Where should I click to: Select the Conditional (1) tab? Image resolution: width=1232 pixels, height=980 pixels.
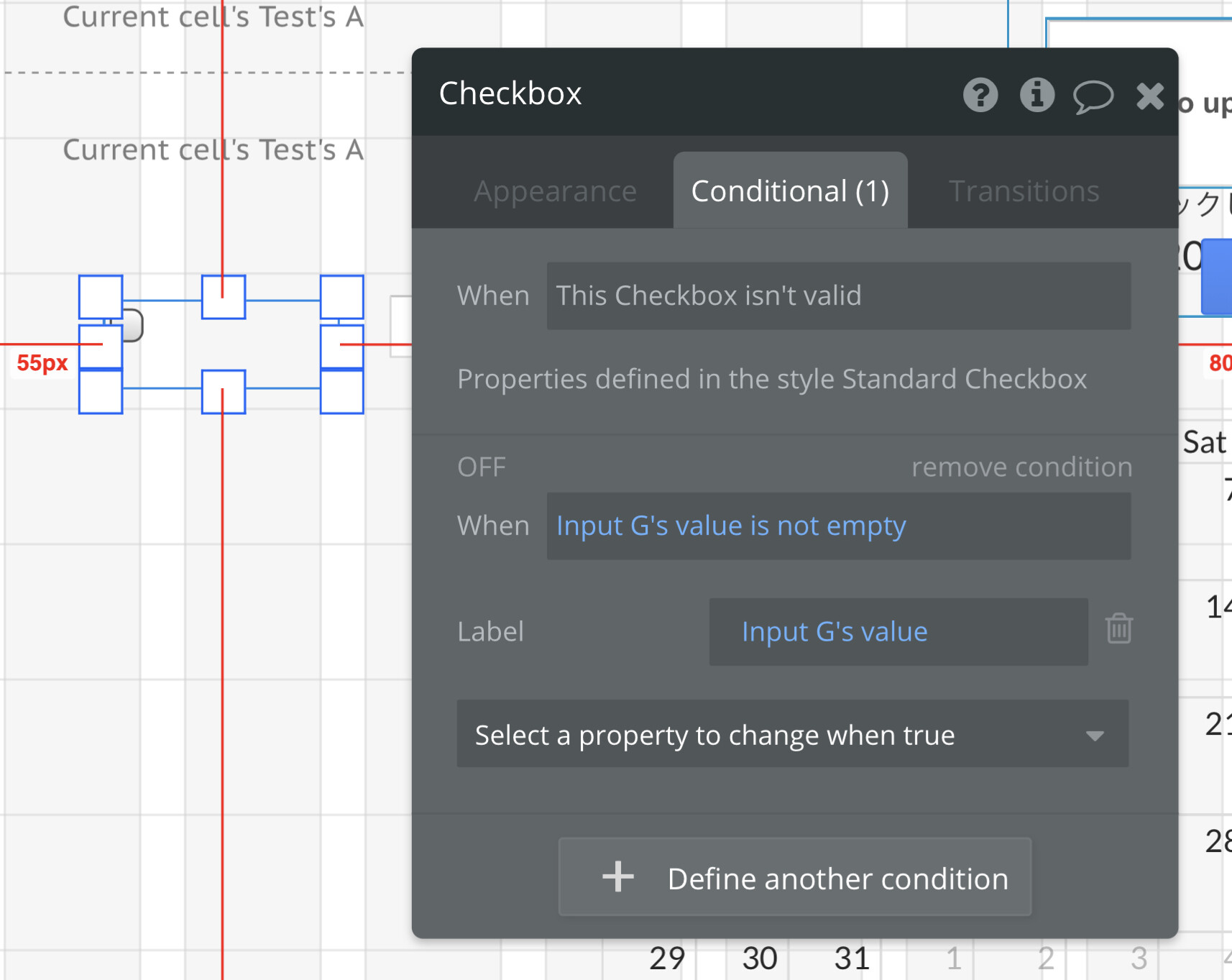point(790,191)
